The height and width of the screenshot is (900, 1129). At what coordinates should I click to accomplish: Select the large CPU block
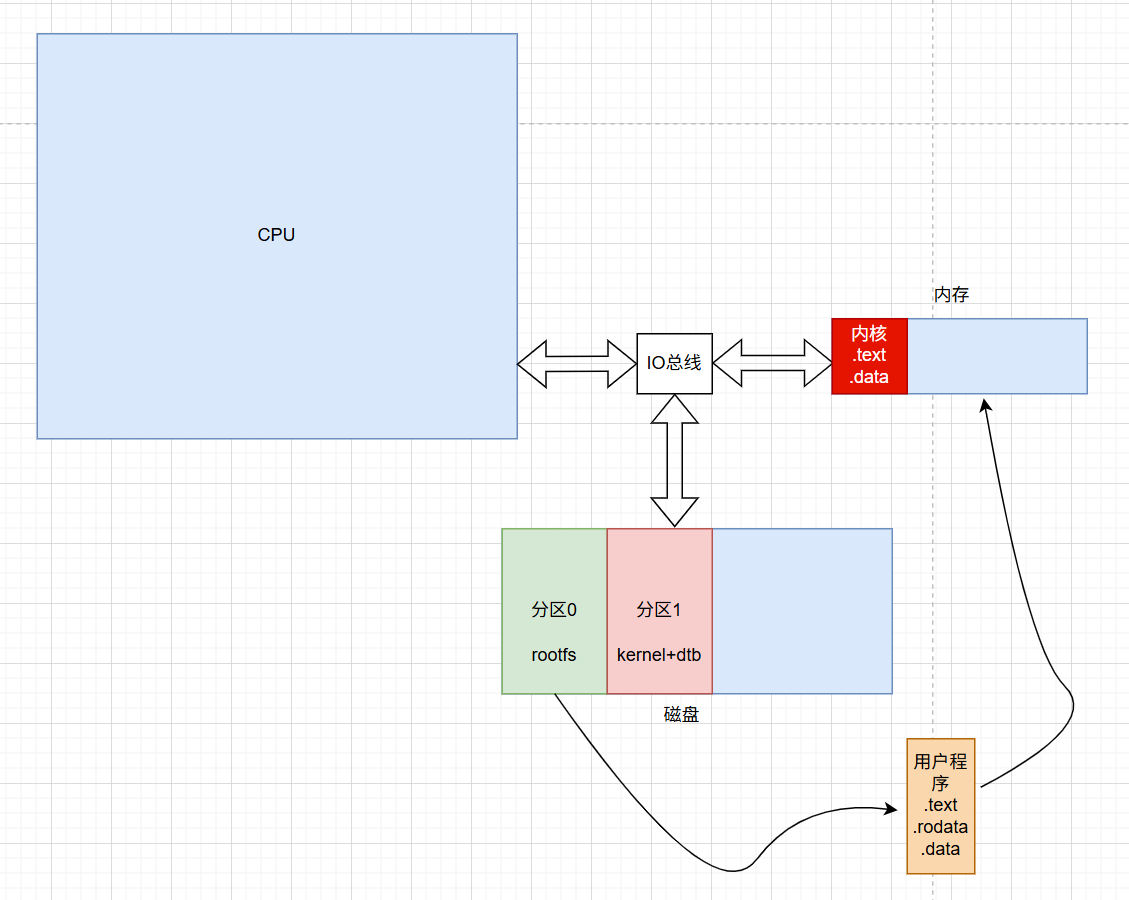coord(277,235)
